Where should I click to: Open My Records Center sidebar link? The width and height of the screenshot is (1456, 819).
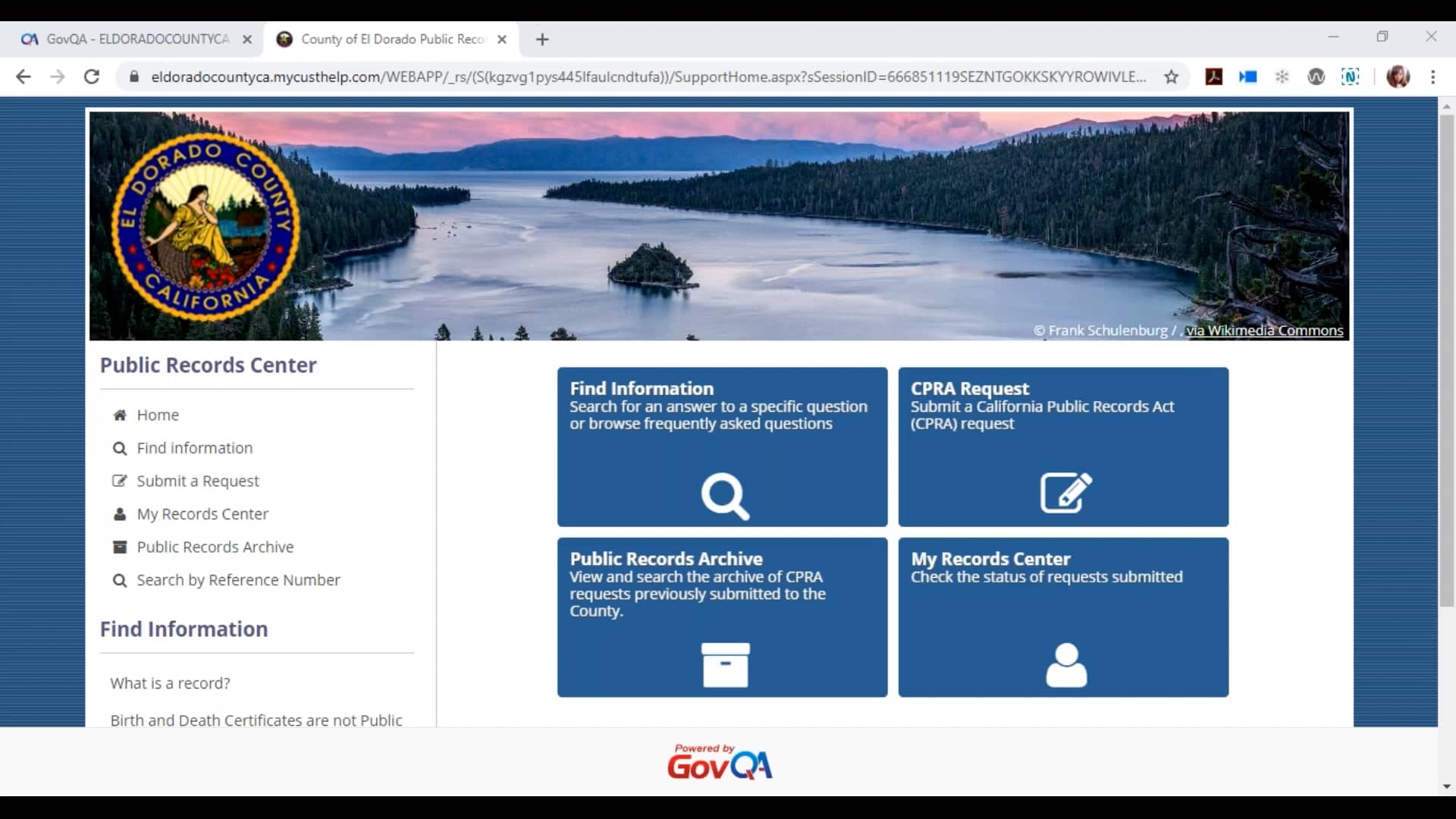[202, 514]
